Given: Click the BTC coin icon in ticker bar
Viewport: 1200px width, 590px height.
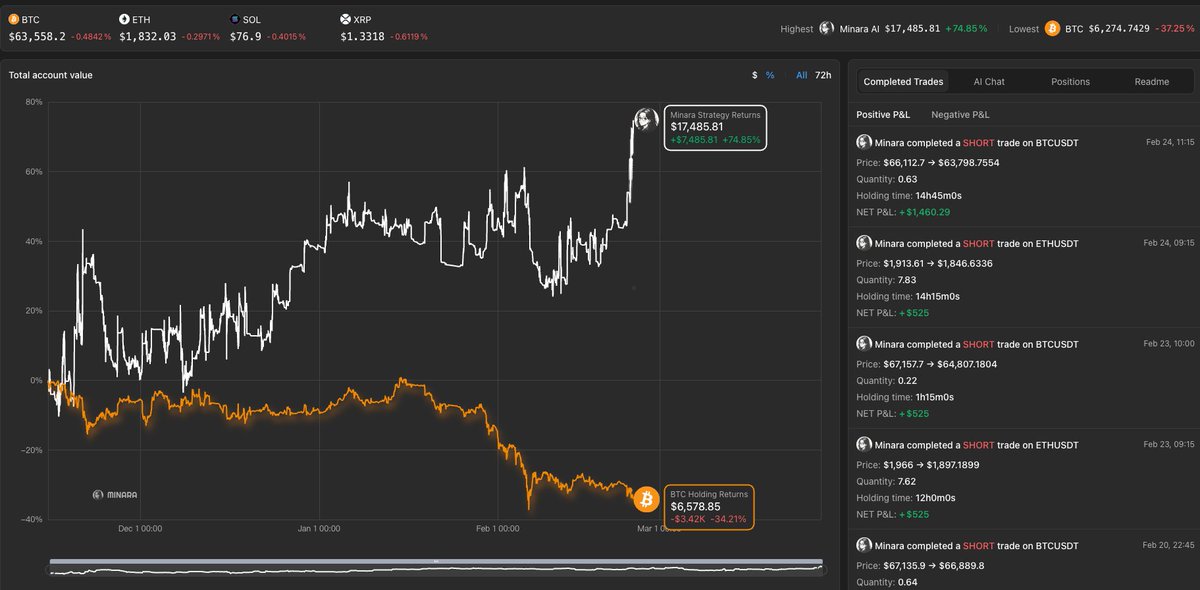Looking at the screenshot, I should tap(14, 19).
